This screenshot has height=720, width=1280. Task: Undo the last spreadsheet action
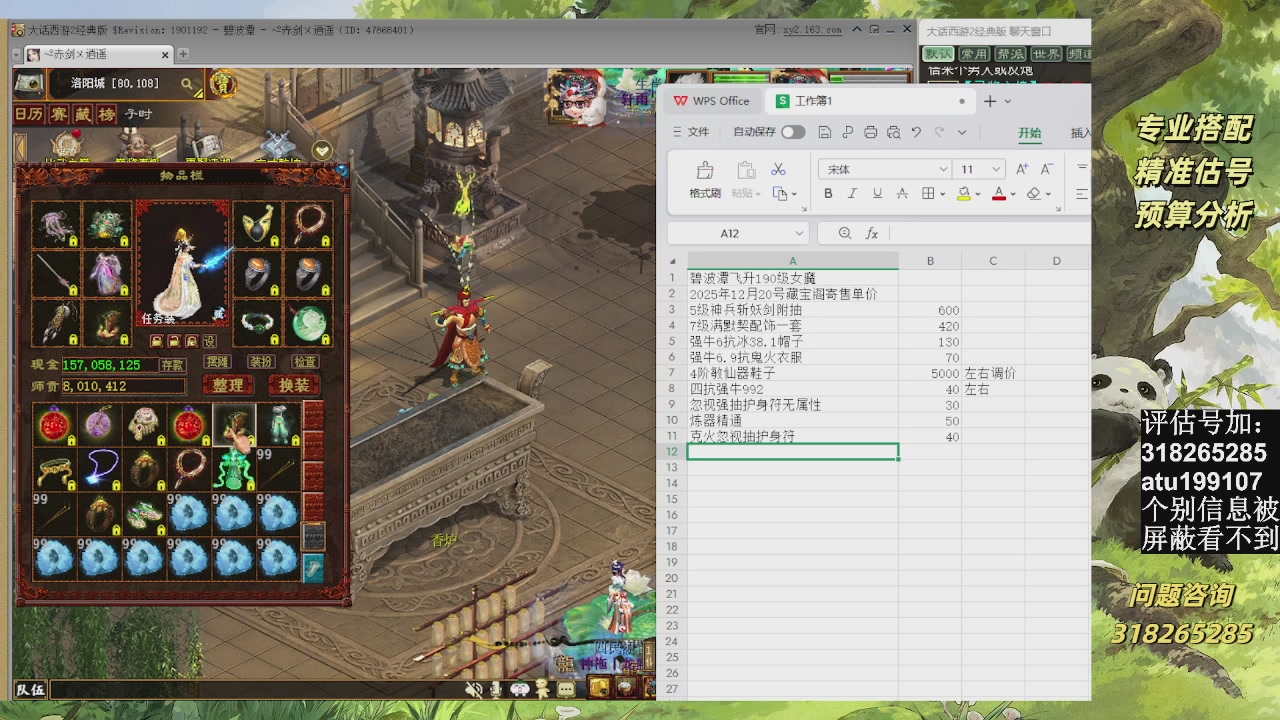tap(916, 132)
